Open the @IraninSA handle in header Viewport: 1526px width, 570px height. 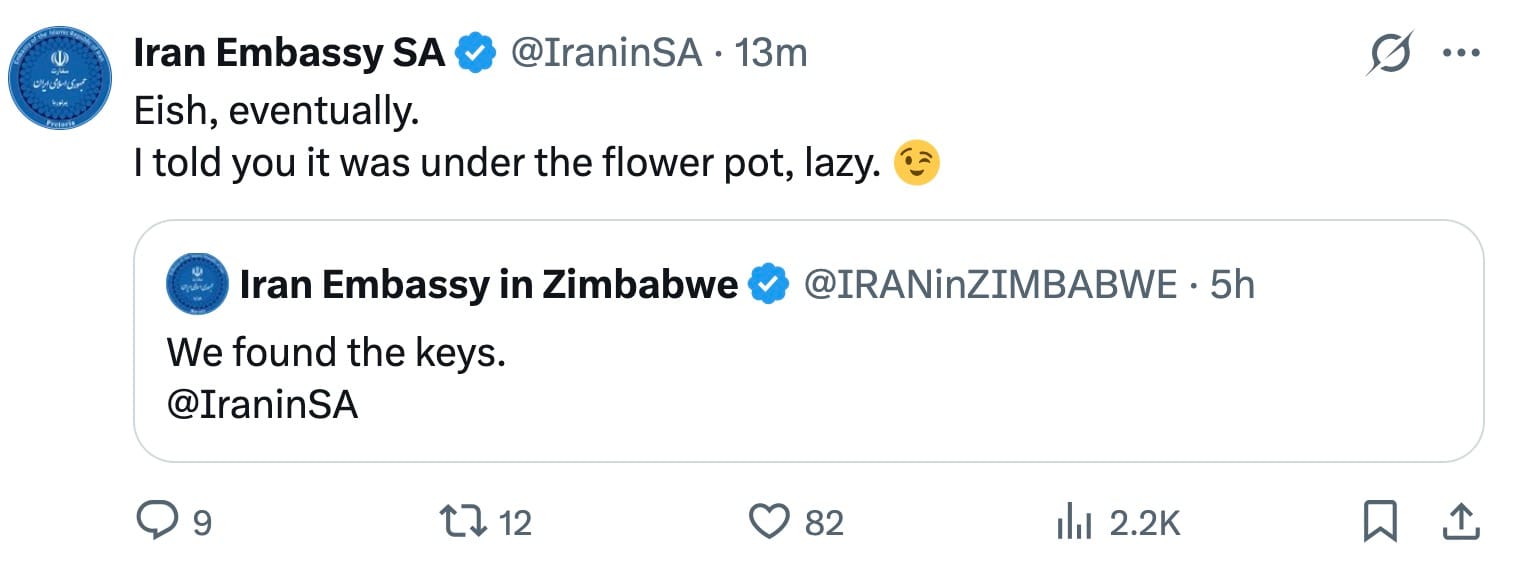tap(606, 54)
